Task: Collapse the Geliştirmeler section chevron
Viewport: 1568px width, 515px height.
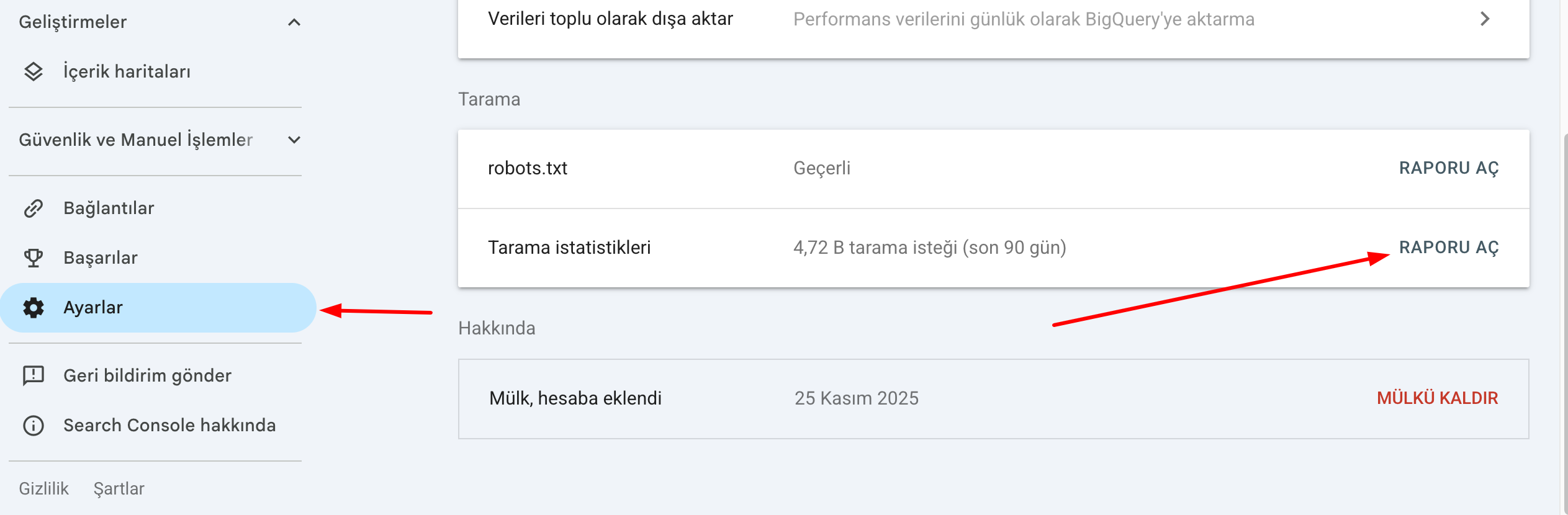Action: coord(294,22)
